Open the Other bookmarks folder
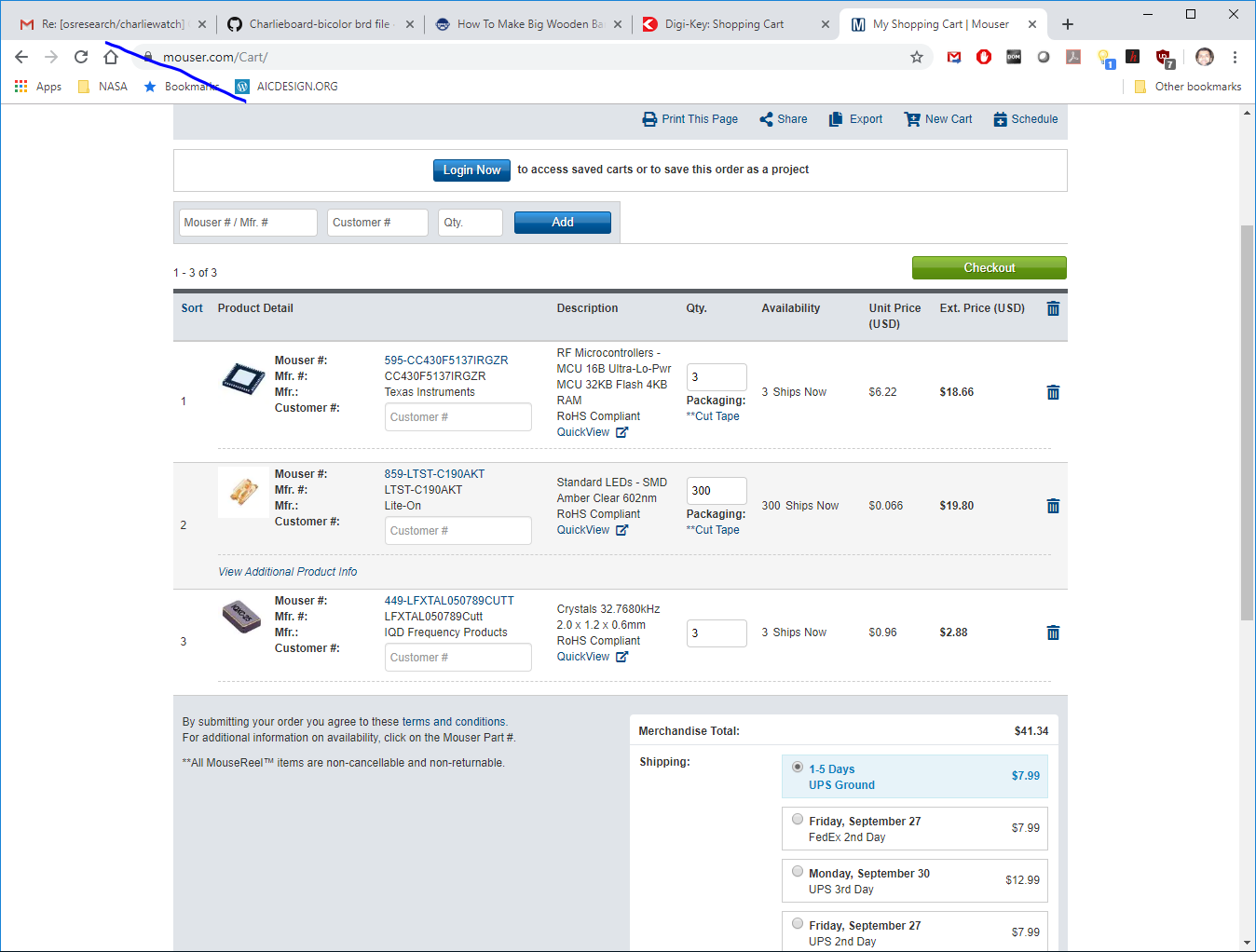Screen dimensions: 1256x952 pyautogui.click(x=1187, y=87)
